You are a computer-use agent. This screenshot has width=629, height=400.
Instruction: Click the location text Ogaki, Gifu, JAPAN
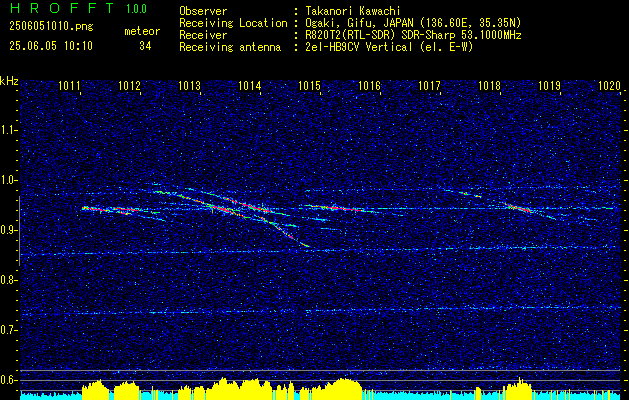pos(358,23)
